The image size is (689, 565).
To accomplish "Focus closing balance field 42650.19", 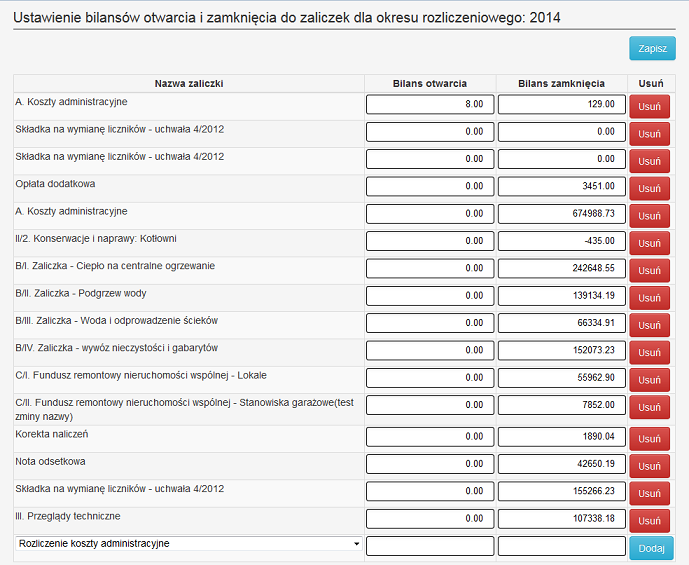I will (x=562, y=464).
